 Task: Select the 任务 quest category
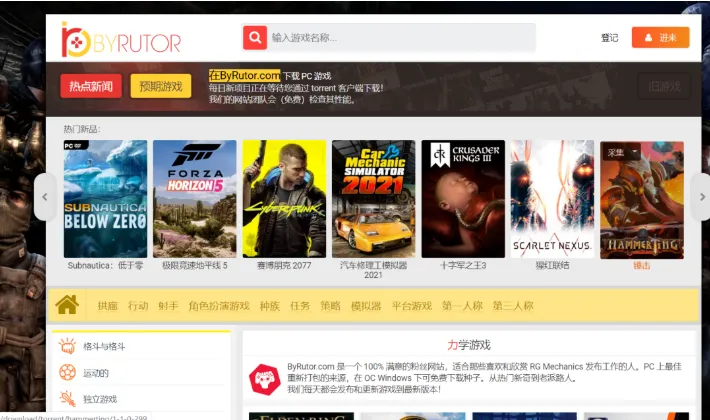300,306
